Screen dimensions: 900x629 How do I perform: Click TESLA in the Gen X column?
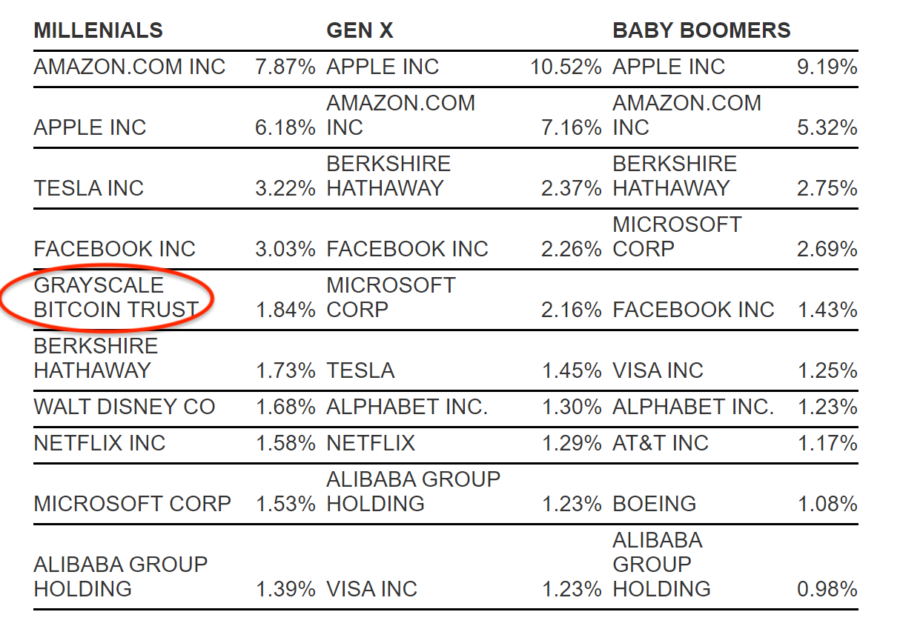pos(360,371)
